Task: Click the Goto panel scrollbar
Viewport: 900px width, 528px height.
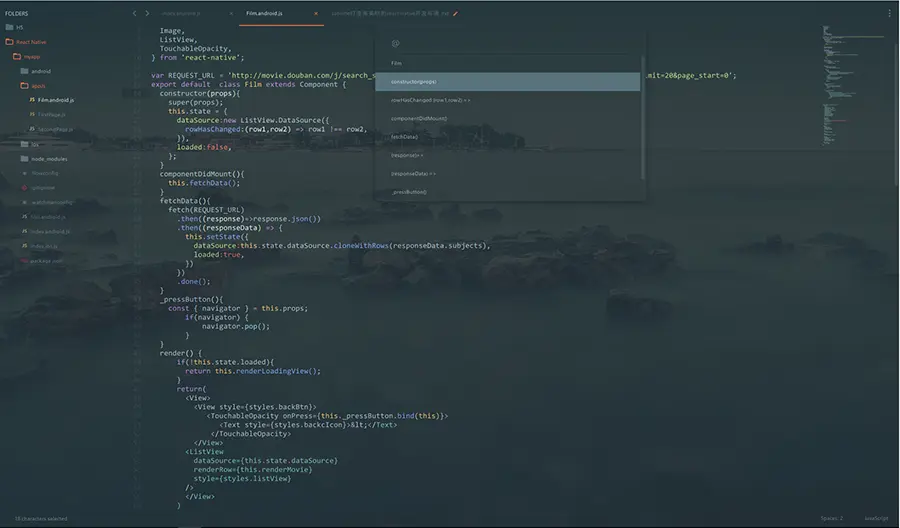Action: coord(643,118)
